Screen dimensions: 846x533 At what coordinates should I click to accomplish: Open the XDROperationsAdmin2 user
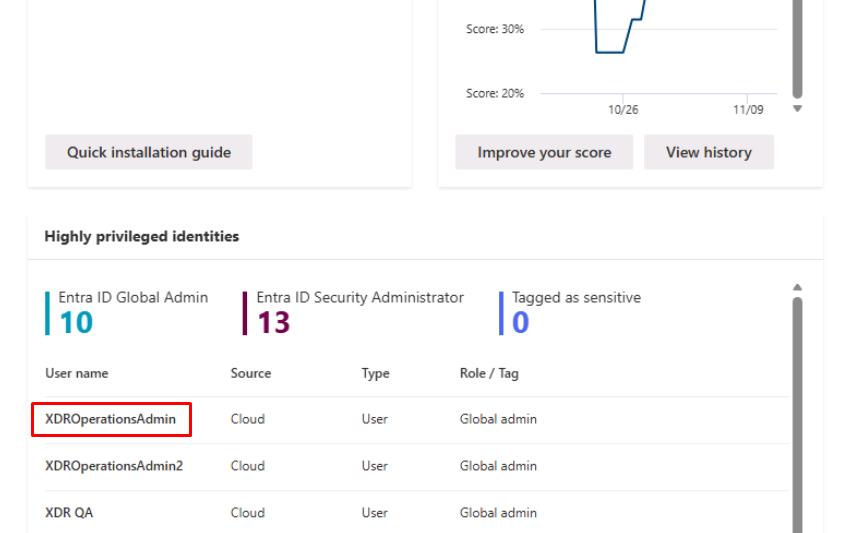114,466
